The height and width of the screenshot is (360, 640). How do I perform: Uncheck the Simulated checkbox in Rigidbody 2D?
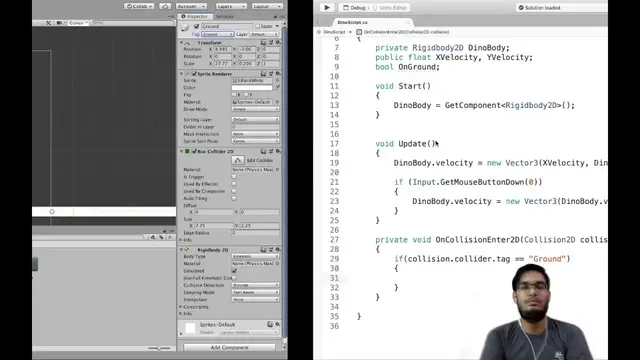point(234,271)
